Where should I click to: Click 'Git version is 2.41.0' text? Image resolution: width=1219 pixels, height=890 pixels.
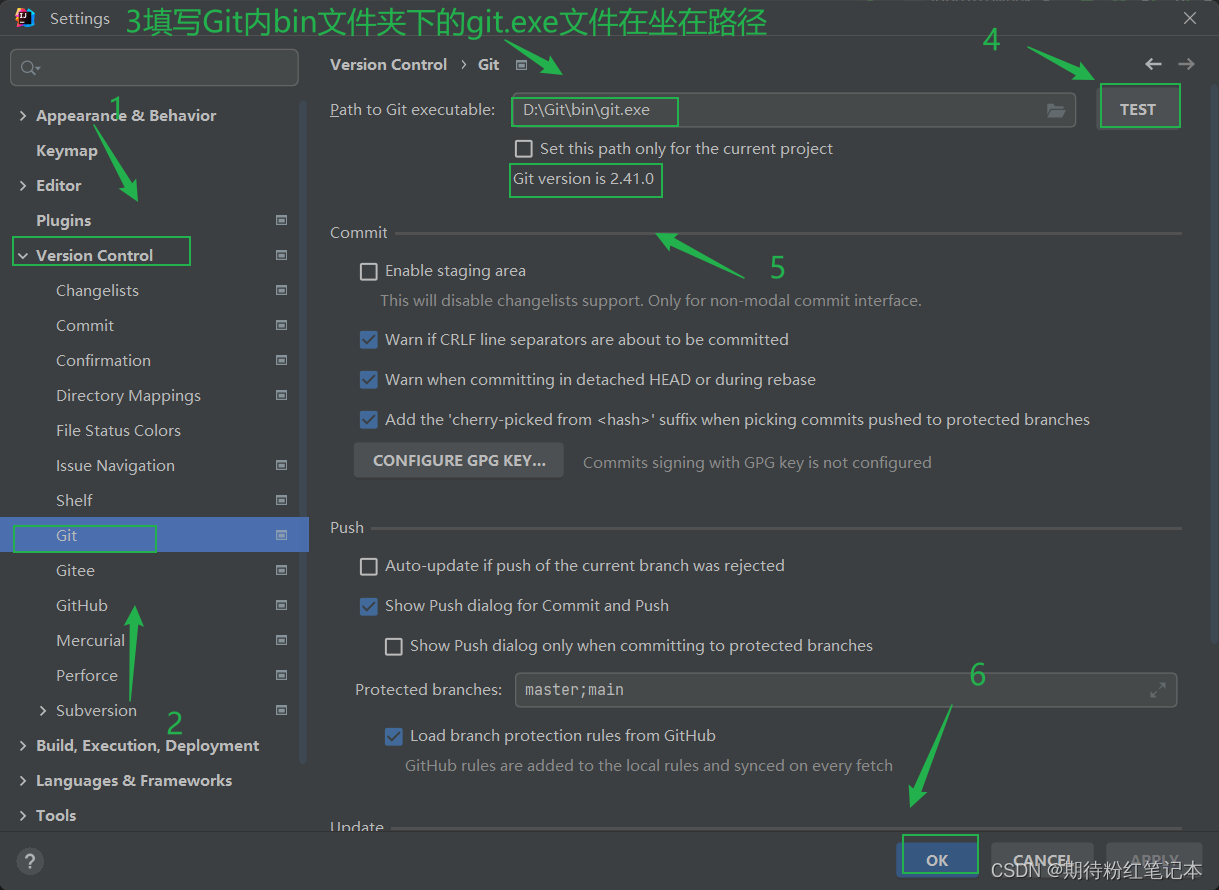coord(583,180)
